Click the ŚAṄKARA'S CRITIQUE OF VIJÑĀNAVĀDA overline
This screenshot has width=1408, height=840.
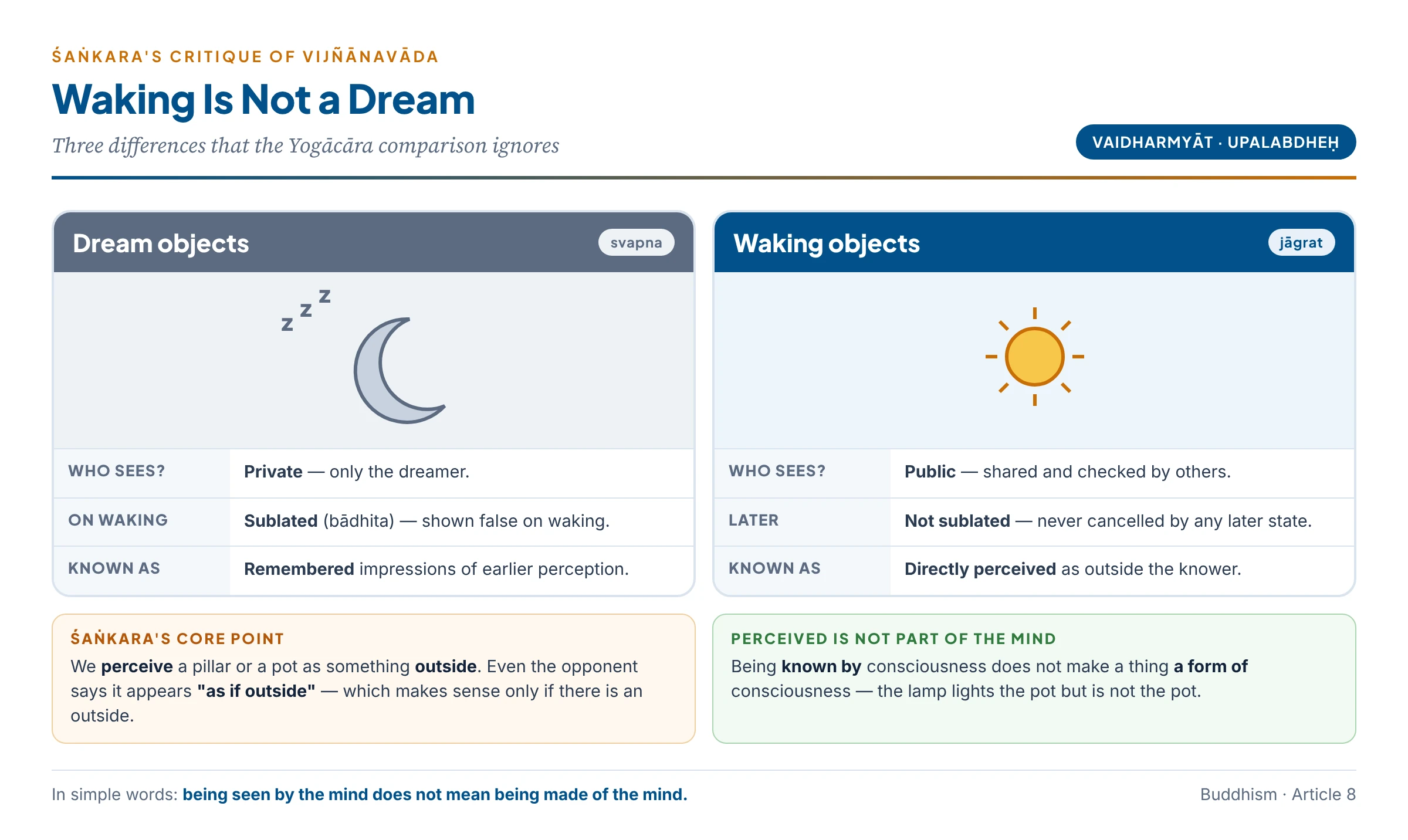click(x=245, y=56)
